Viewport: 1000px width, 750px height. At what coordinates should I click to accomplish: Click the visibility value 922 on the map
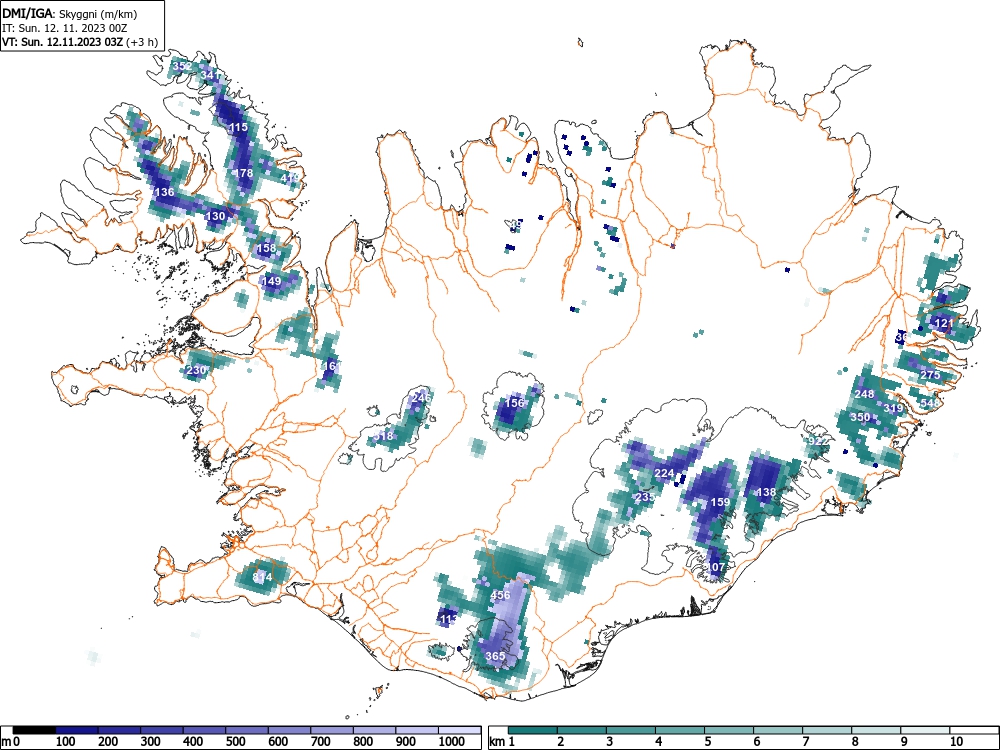pyautogui.click(x=818, y=441)
